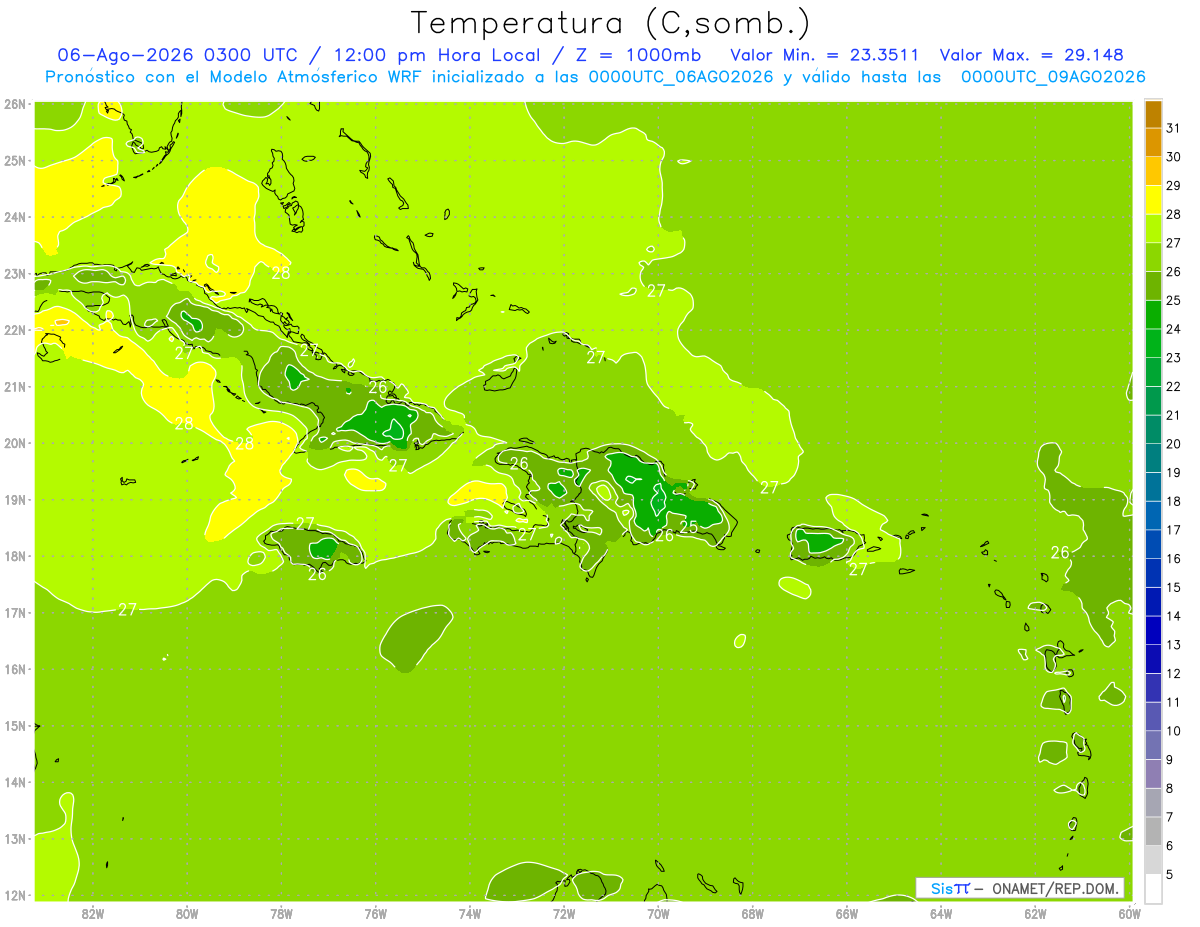Pick the lime swatch between 27 and 28
This screenshot has height=927, width=1200.
tap(1153, 229)
